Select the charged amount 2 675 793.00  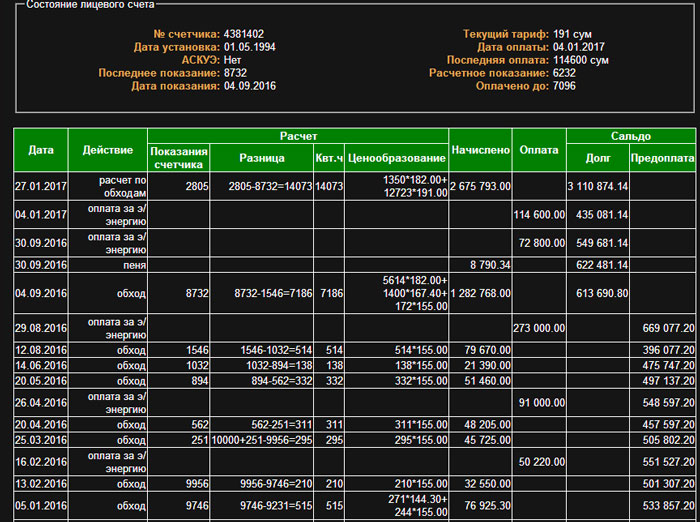click(x=481, y=186)
